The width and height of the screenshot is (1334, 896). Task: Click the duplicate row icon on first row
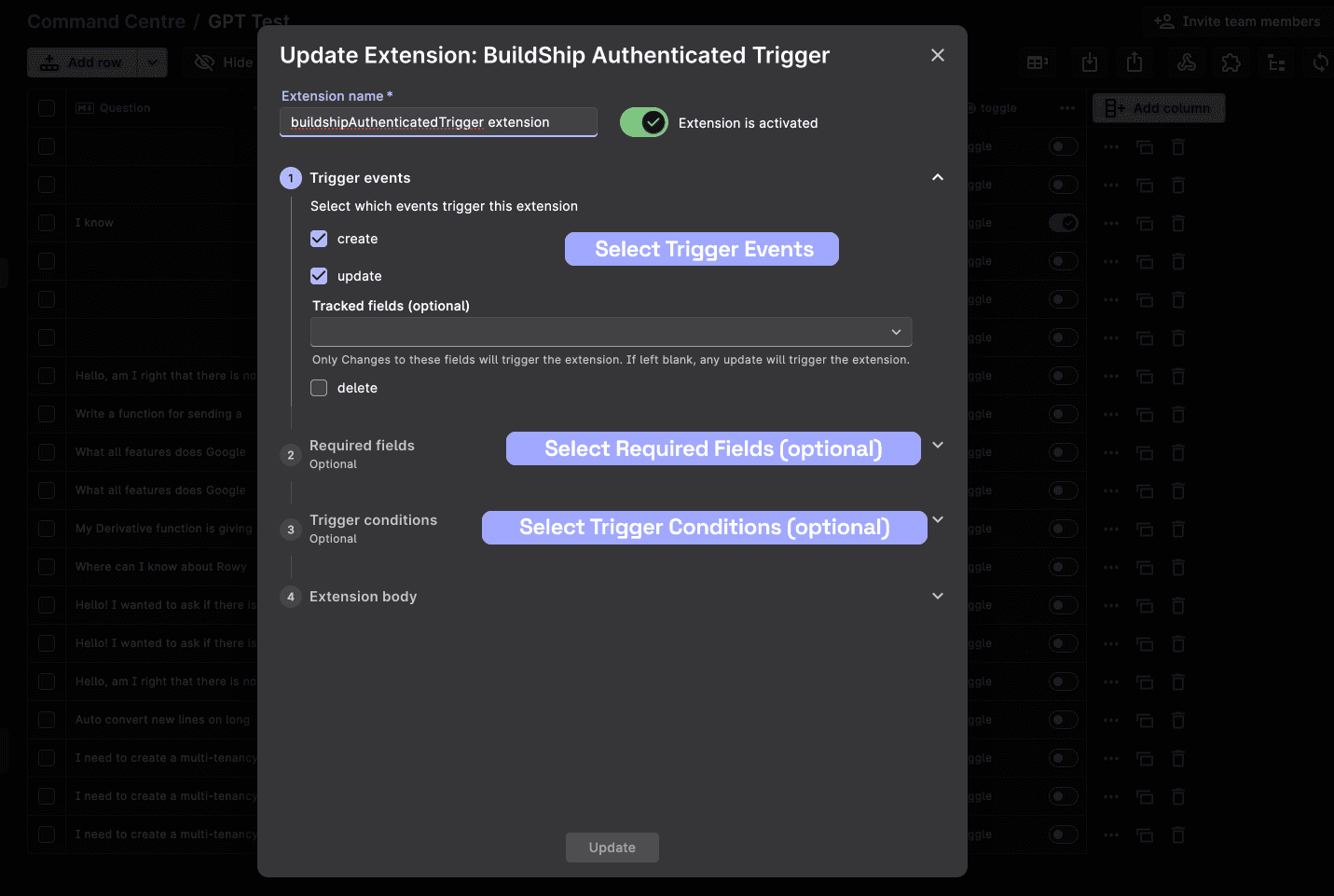[x=1145, y=147]
